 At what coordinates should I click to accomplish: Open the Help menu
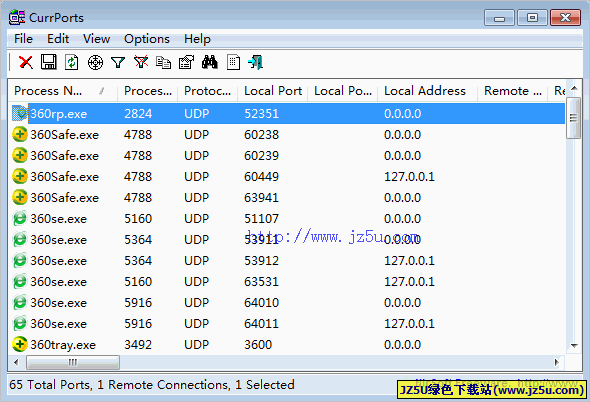click(x=197, y=39)
